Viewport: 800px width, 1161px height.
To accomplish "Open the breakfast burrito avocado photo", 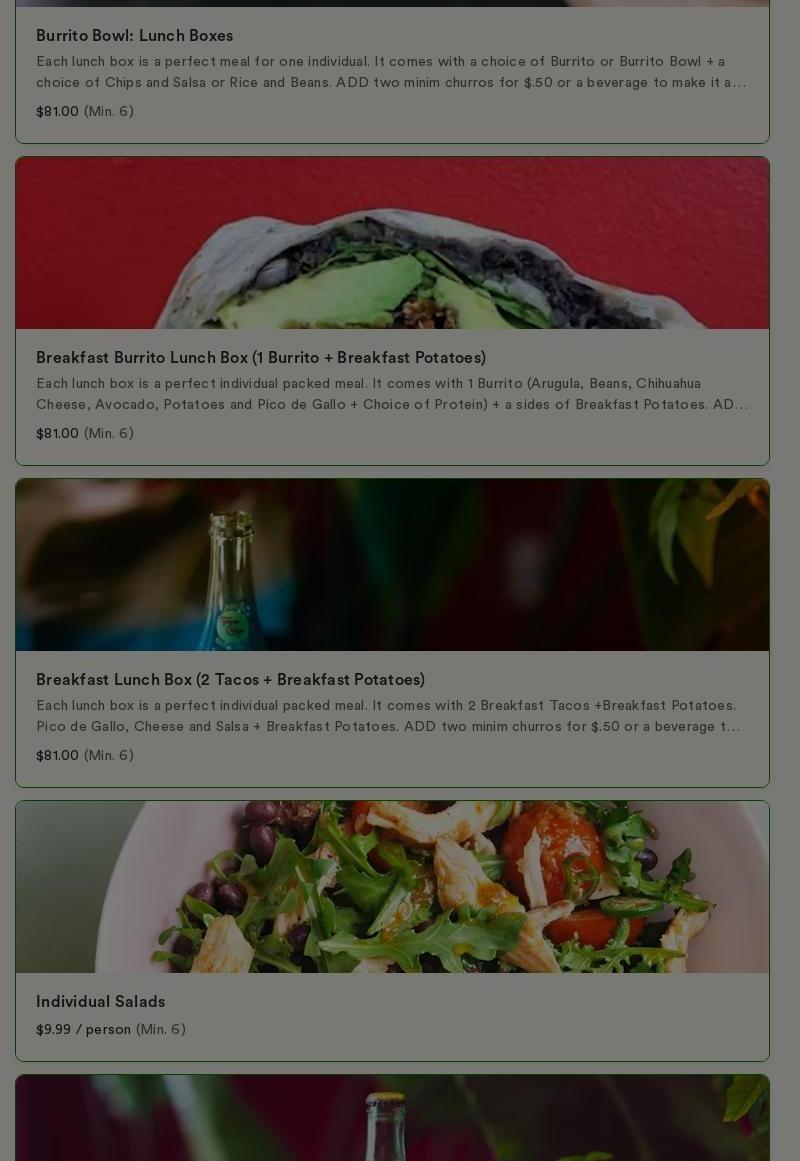I will click(x=392, y=243).
